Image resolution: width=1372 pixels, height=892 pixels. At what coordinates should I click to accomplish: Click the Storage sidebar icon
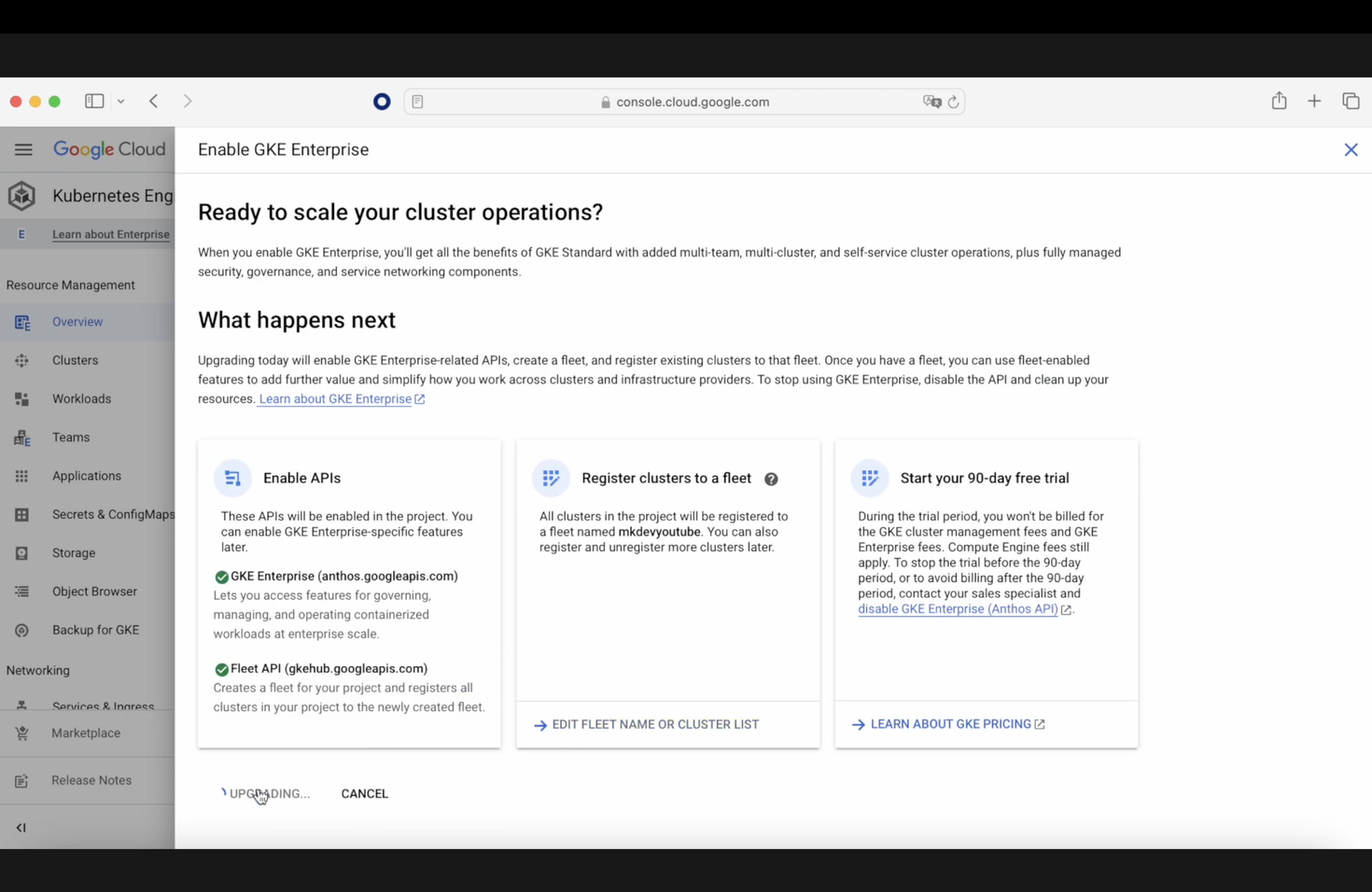(x=22, y=553)
